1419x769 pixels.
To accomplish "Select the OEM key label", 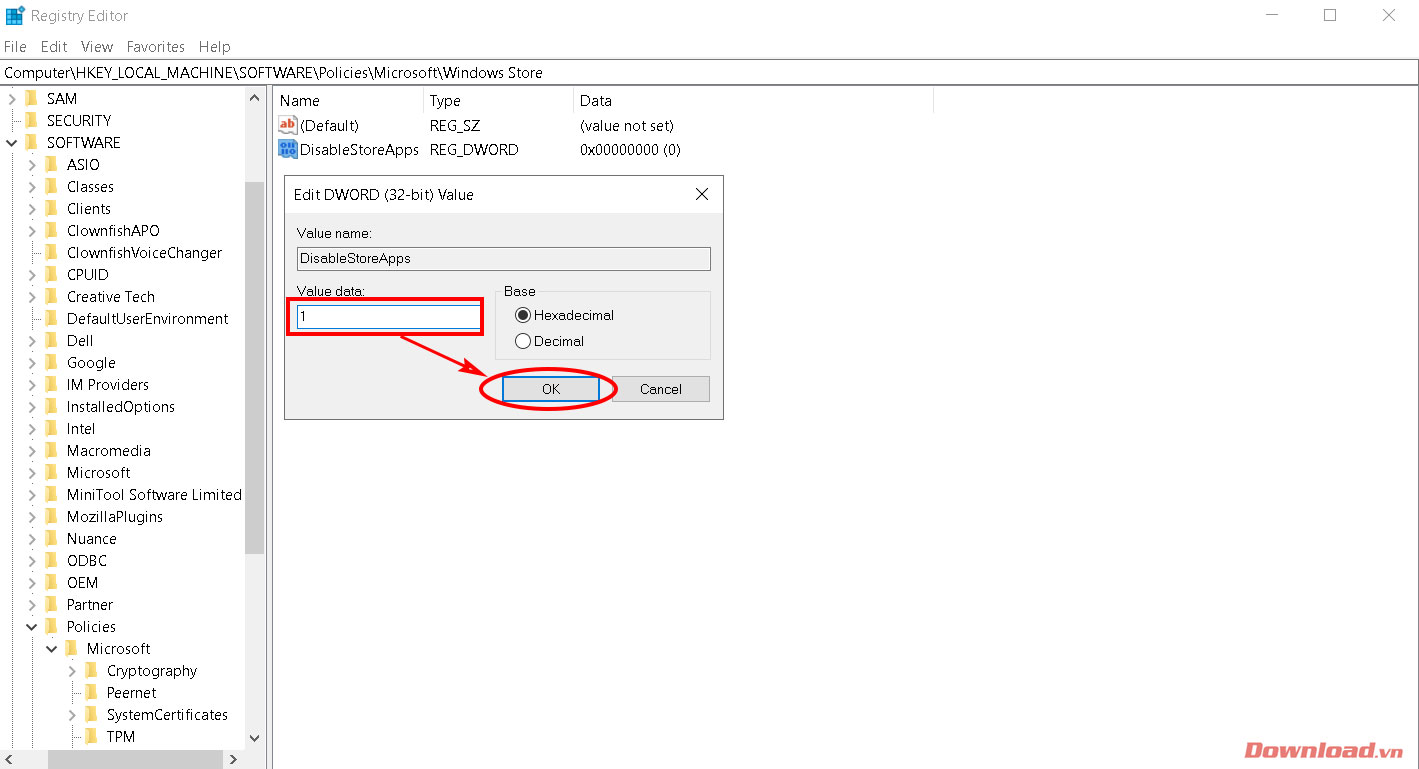I will [x=83, y=583].
